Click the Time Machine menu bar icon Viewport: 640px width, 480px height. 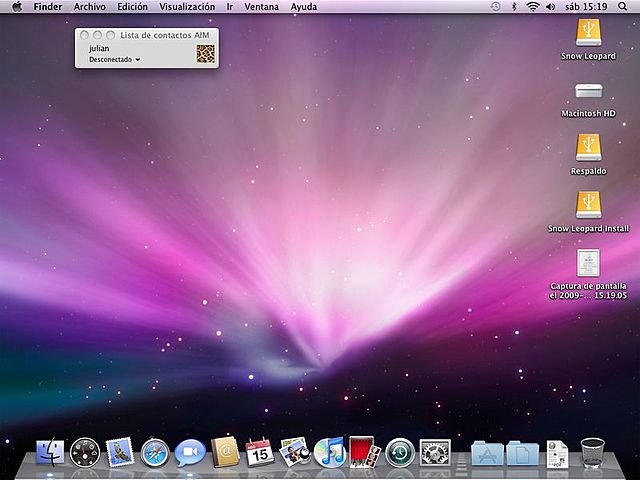496,7
